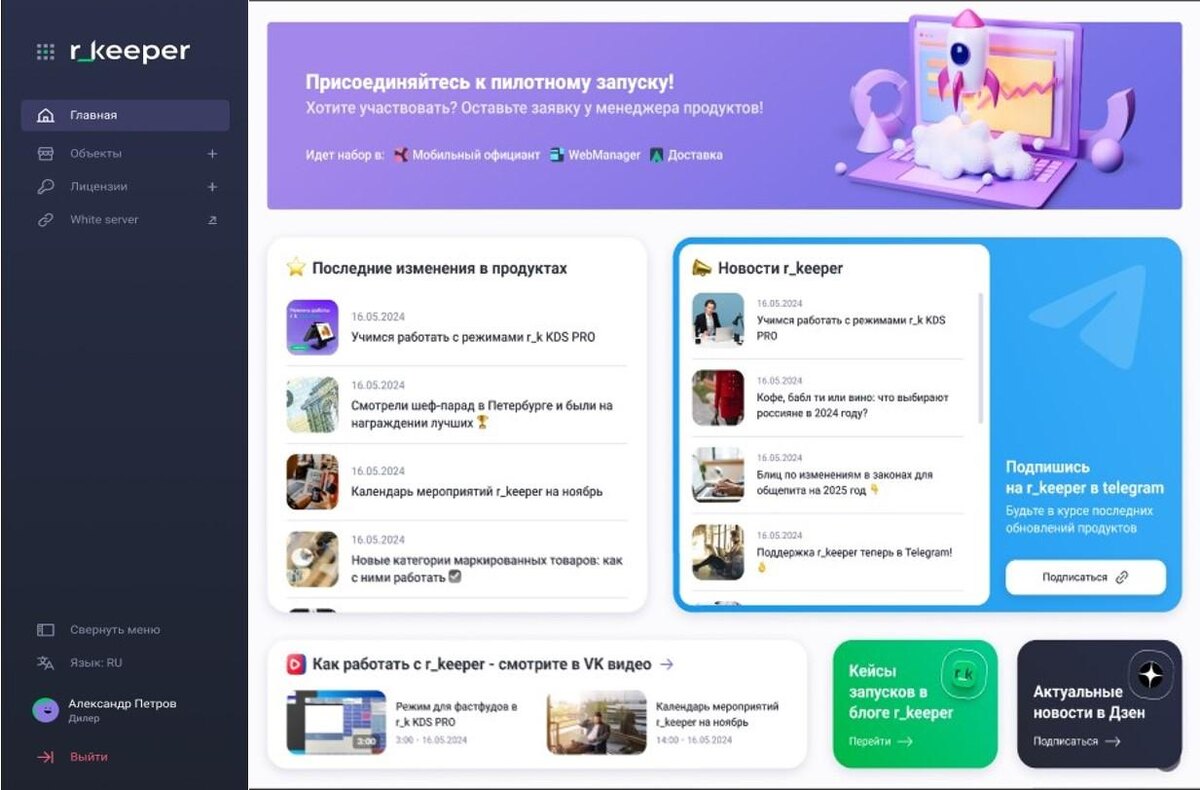
Task: Click "Актуальные новости в Дзен" card
Action: [1099, 704]
